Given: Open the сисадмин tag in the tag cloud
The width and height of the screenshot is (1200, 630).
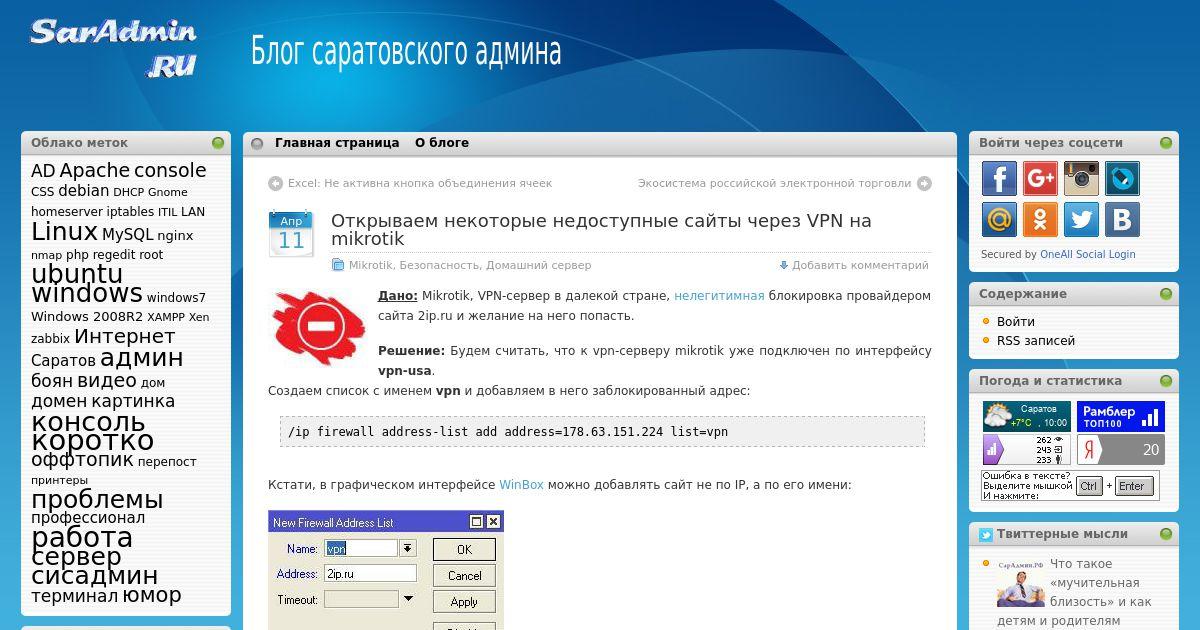Looking at the screenshot, I should (x=95, y=576).
